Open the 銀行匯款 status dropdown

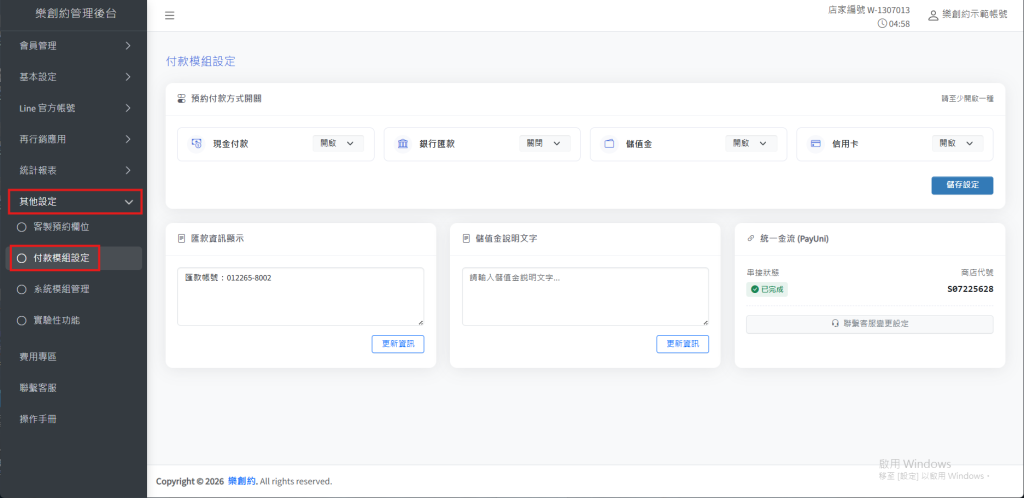pos(545,144)
